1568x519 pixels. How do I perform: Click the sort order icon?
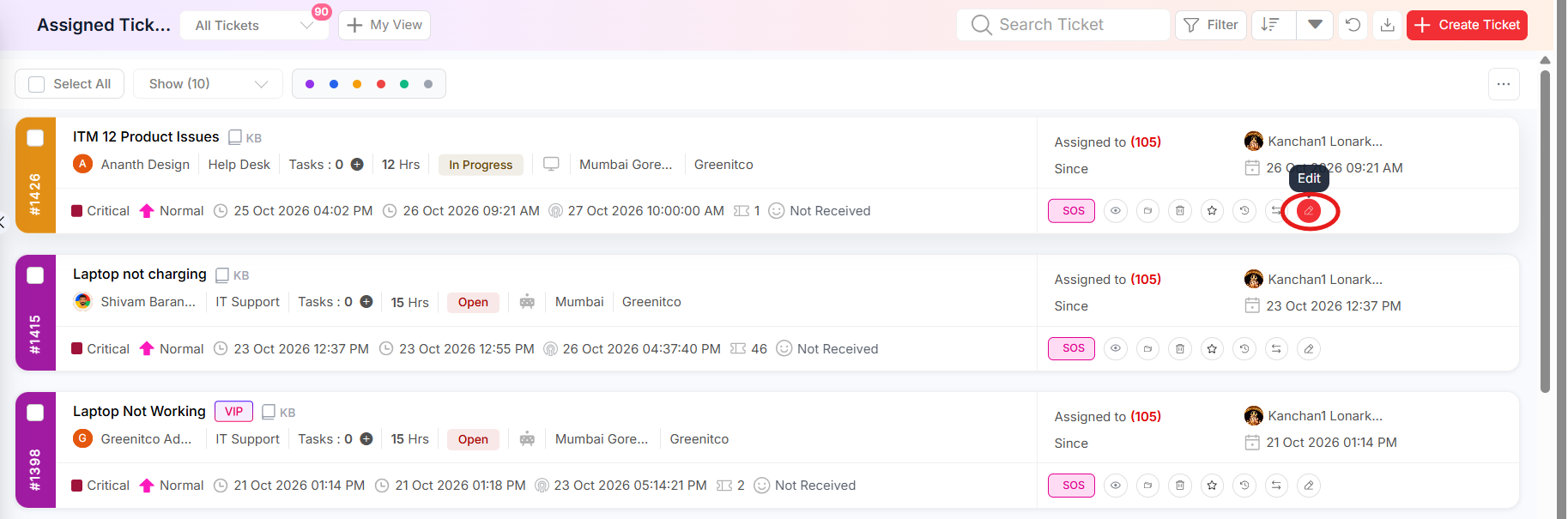(1271, 25)
